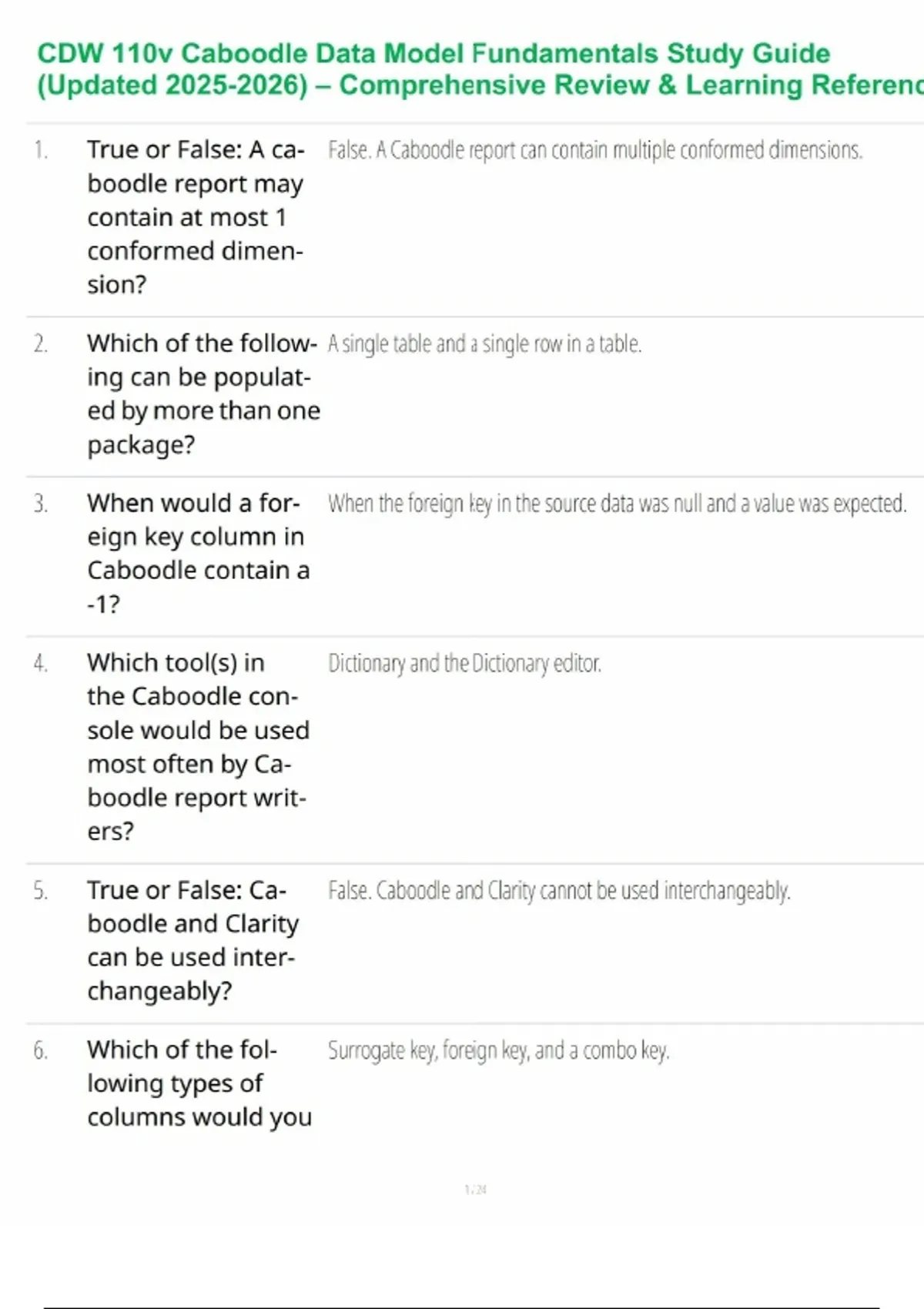Select the question about at most 1 conformed dimension
The height and width of the screenshot is (1309, 924).
196,217
